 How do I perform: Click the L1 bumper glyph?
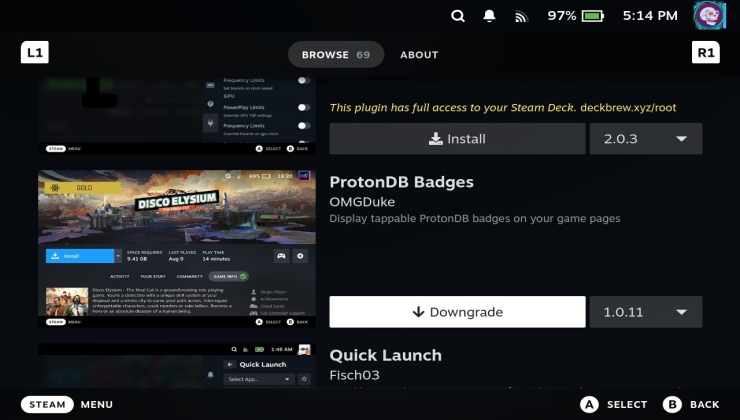pyautogui.click(x=35, y=52)
